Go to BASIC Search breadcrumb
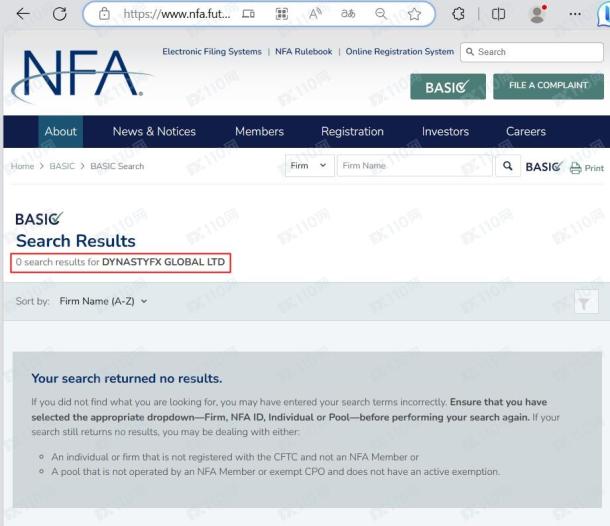610x526 pixels. [117, 166]
